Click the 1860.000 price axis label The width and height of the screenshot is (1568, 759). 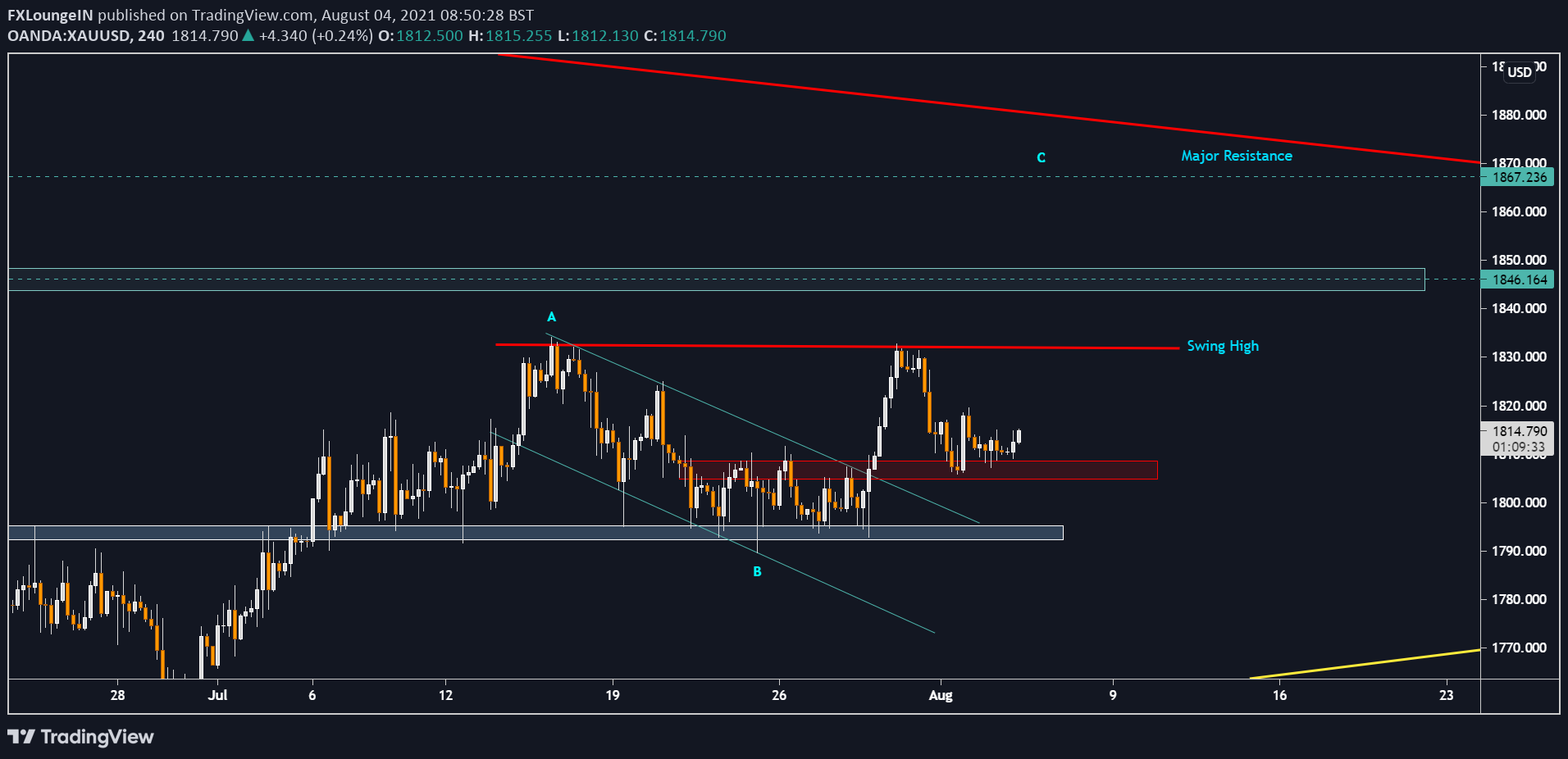pyautogui.click(x=1520, y=211)
